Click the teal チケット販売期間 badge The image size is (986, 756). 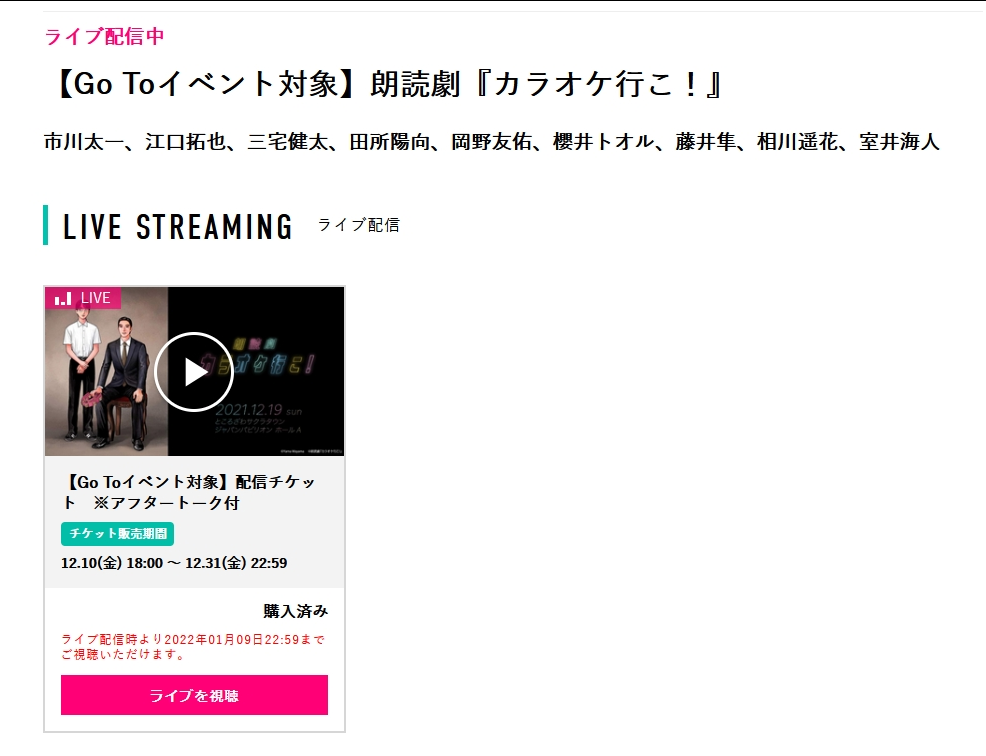[x=118, y=533]
